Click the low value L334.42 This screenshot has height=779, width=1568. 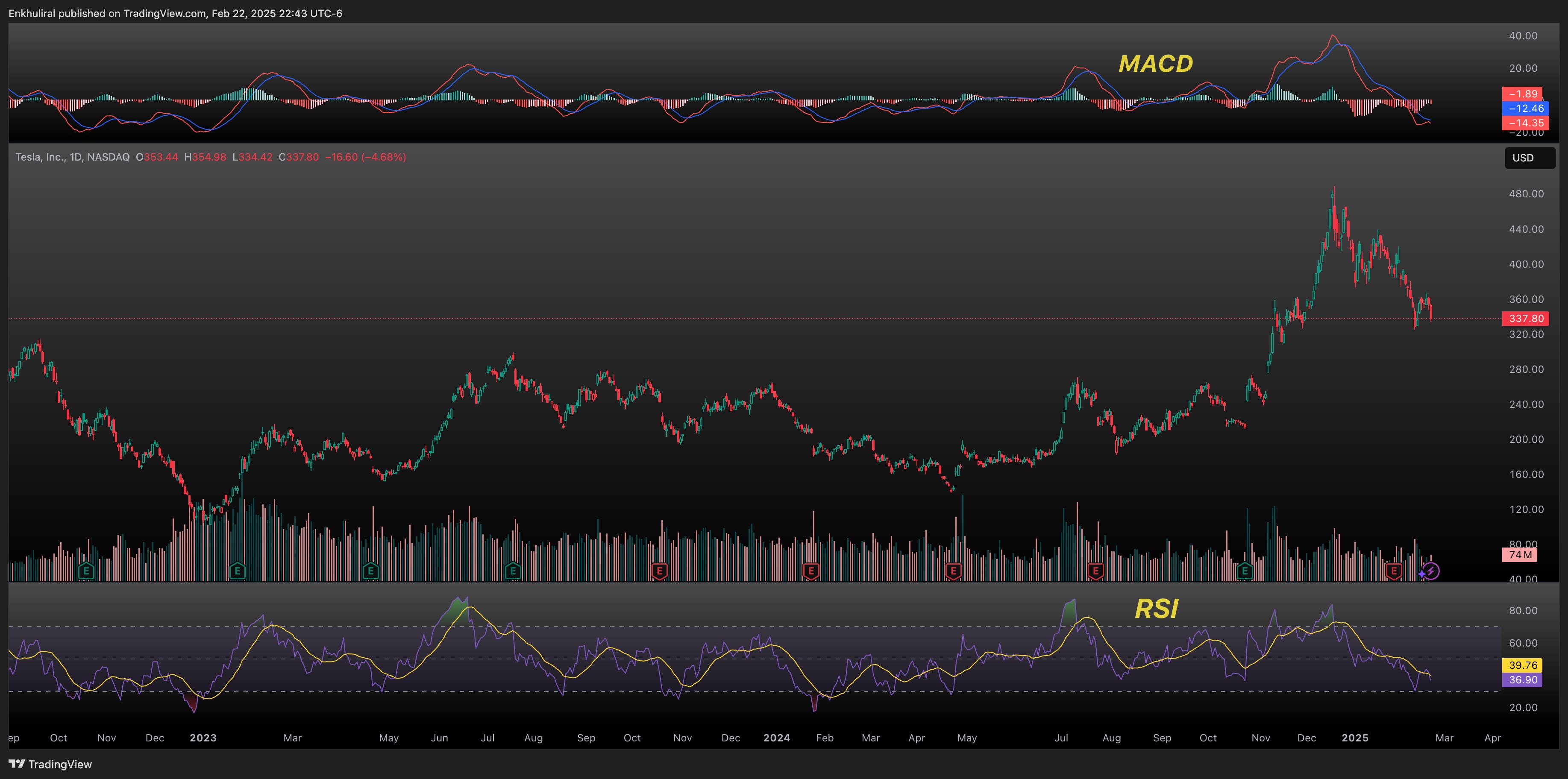(253, 157)
